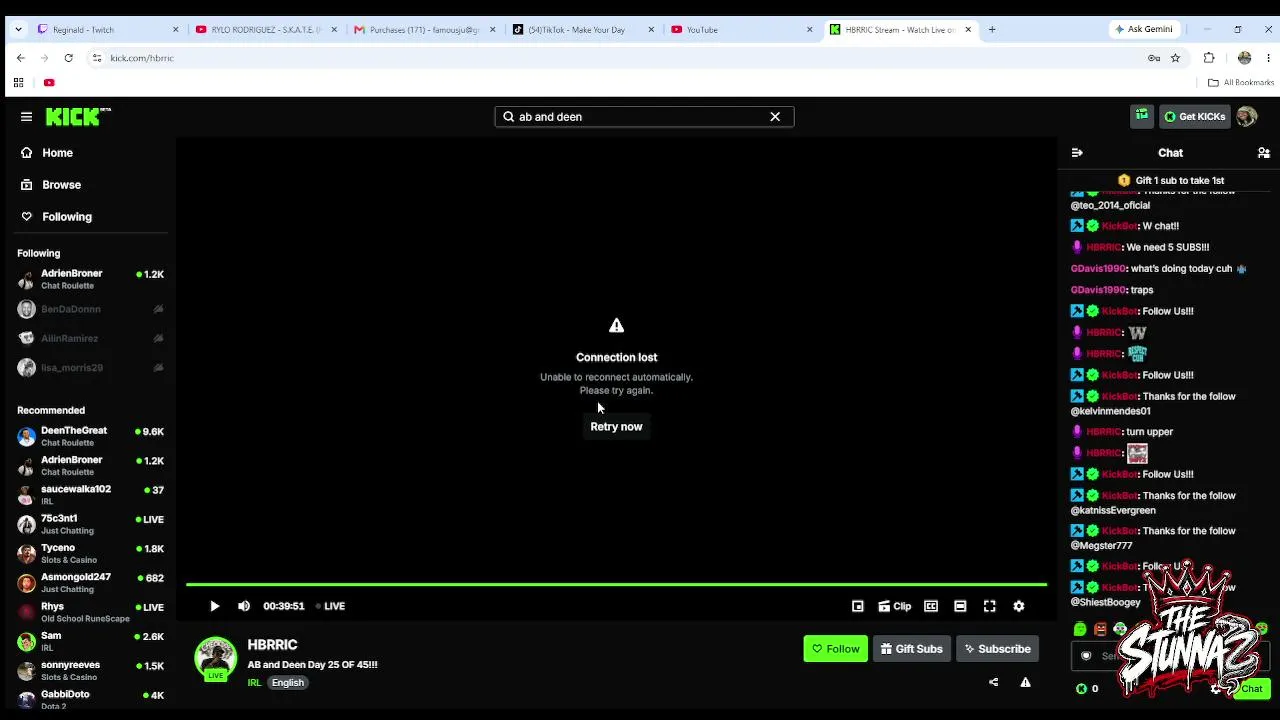Click the player progress bar

(x=616, y=584)
